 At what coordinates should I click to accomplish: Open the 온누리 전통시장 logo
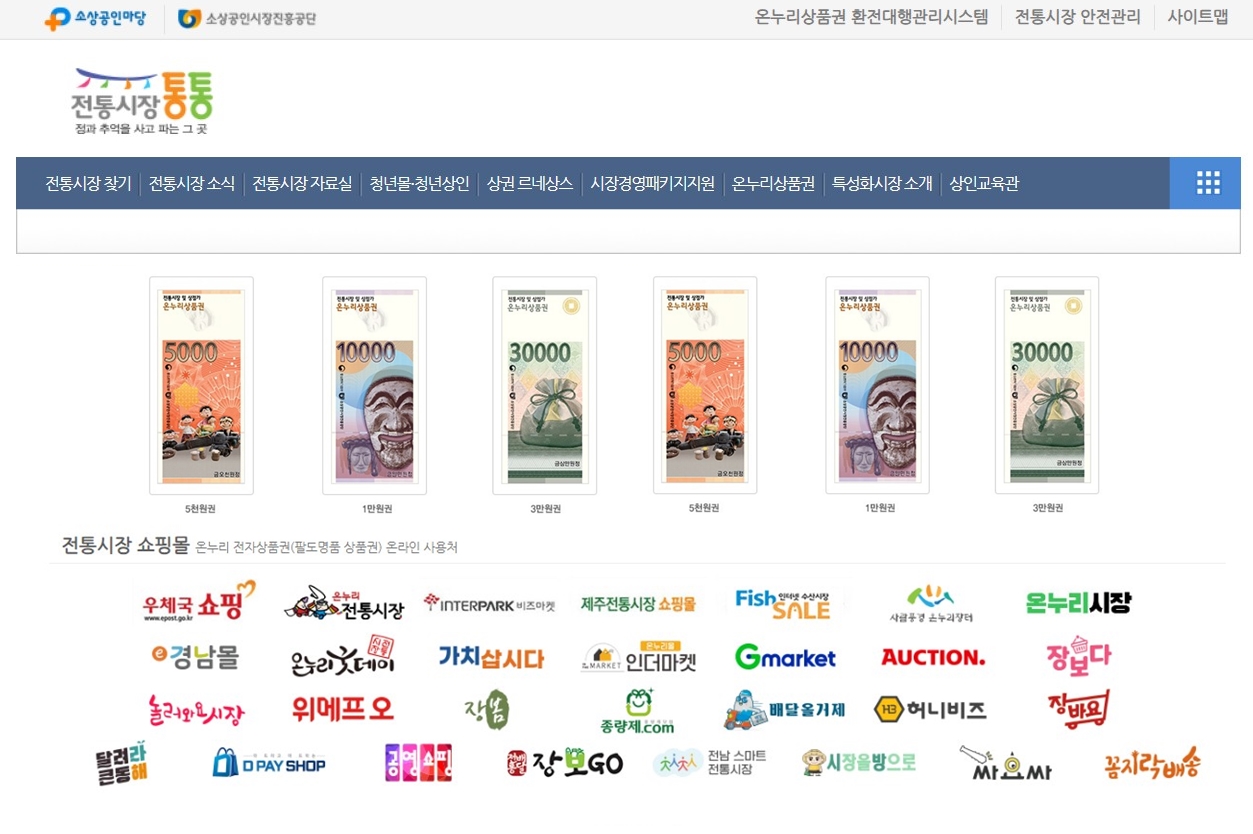click(x=344, y=603)
